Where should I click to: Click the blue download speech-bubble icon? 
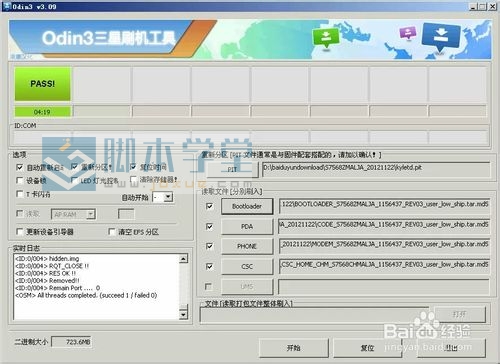[x=441, y=37]
